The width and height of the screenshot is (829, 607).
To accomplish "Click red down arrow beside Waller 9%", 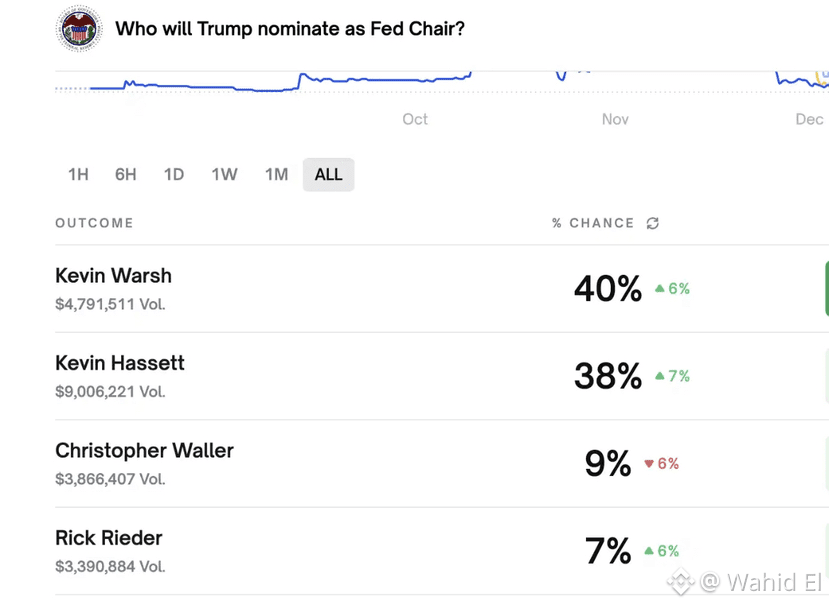I will coord(649,464).
